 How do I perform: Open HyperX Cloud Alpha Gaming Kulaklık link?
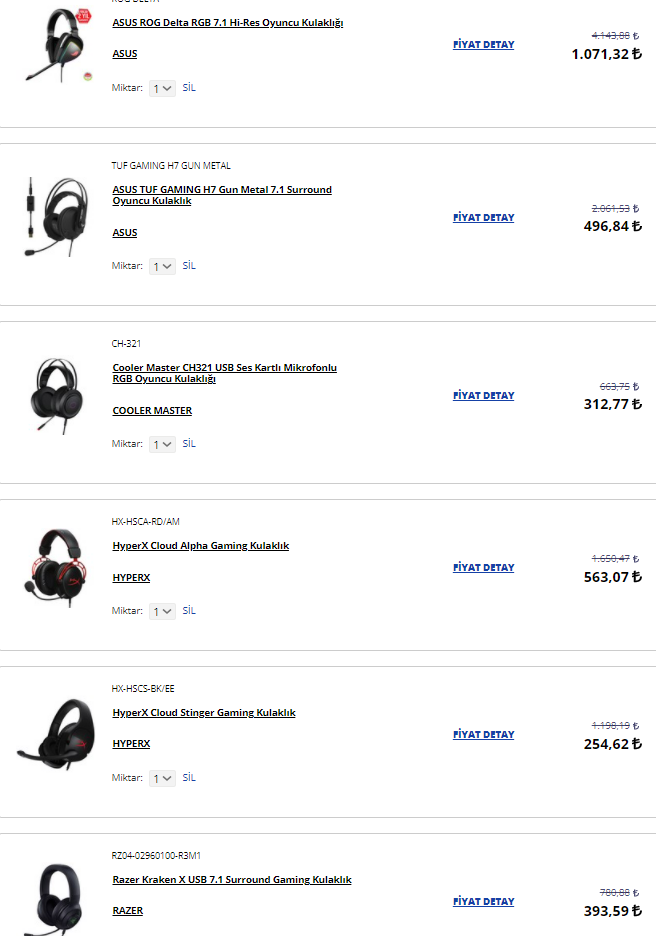pyautogui.click(x=200, y=546)
